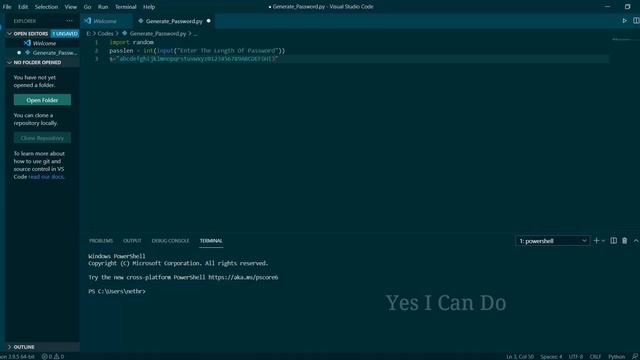This screenshot has width=640, height=360.
Task: Click the Clone Repository button
Action: (x=42, y=138)
